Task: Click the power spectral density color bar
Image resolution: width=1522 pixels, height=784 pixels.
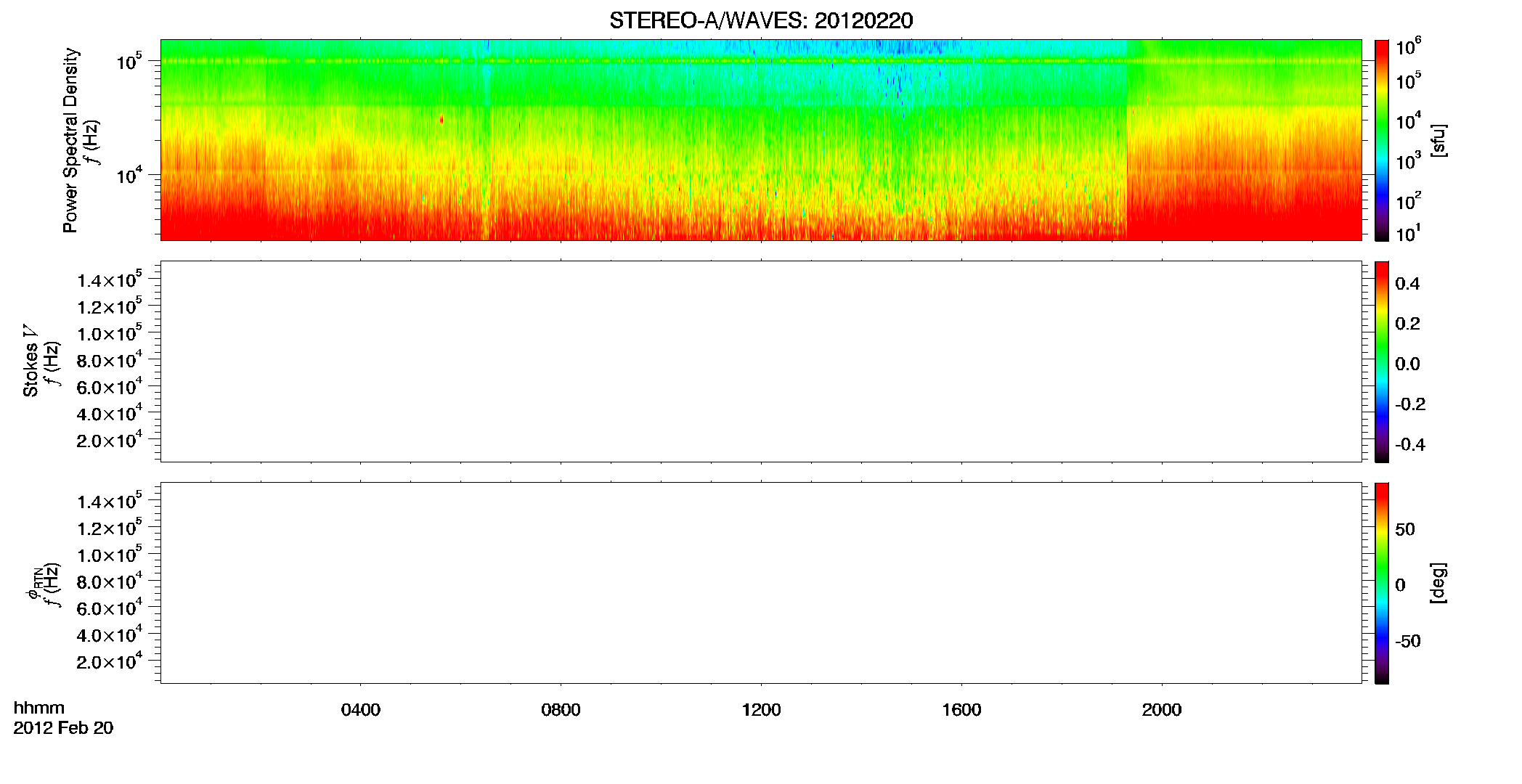Action: click(1382, 140)
